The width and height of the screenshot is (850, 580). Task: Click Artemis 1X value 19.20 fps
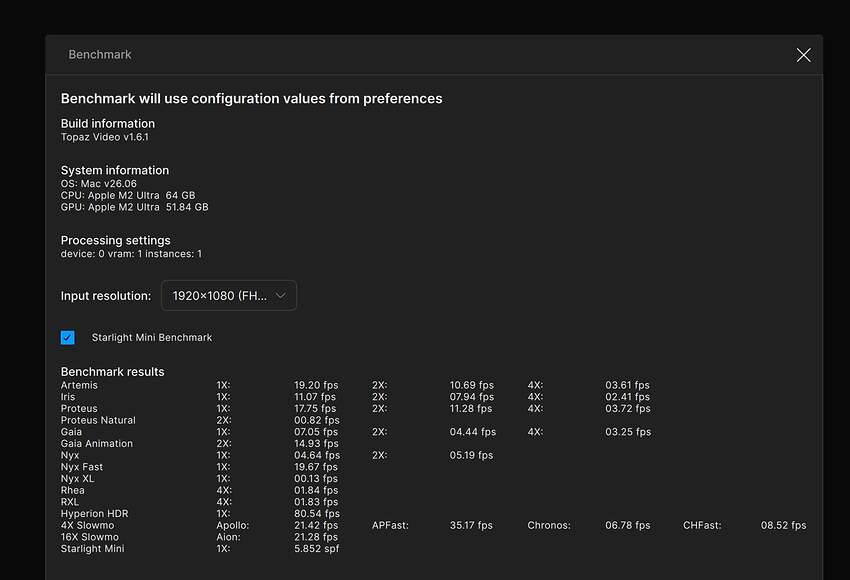[x=316, y=385]
